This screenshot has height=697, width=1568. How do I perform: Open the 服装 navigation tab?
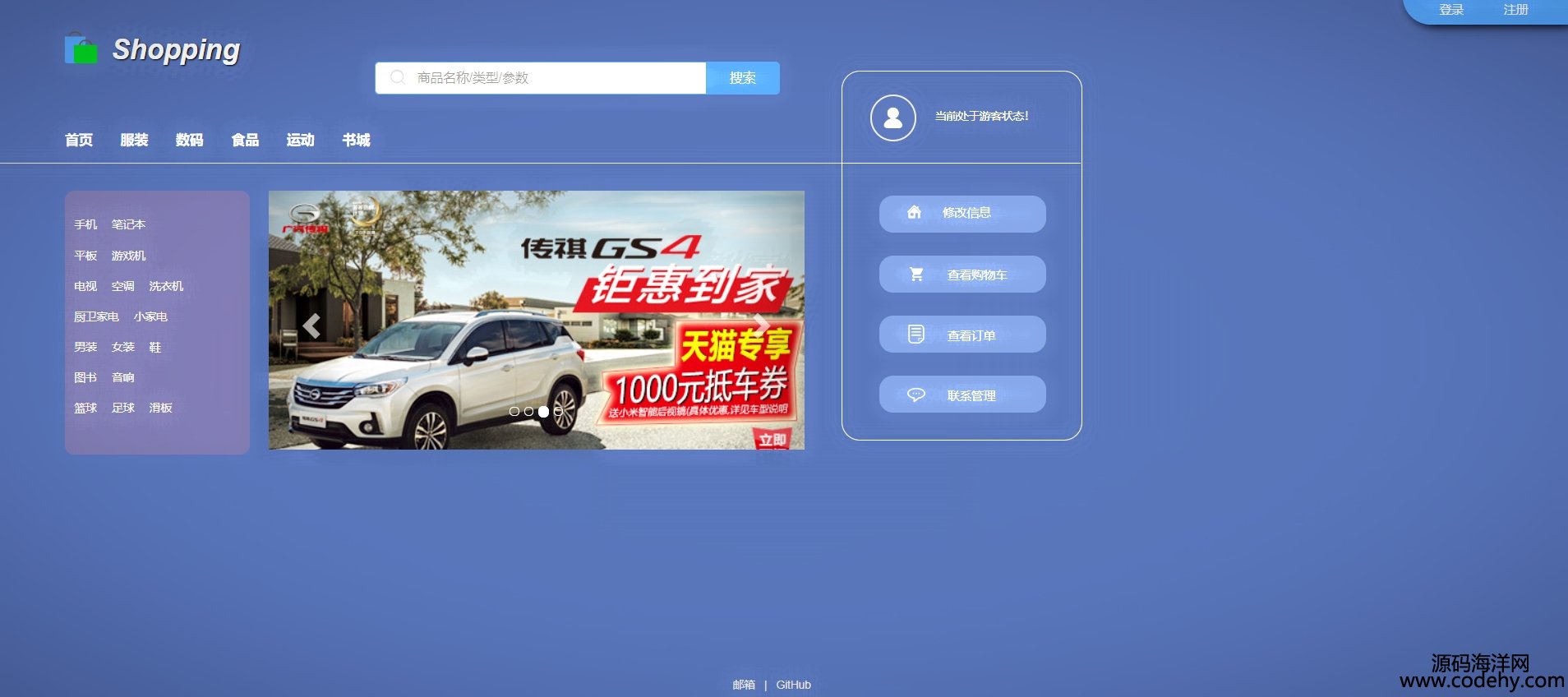click(x=134, y=141)
